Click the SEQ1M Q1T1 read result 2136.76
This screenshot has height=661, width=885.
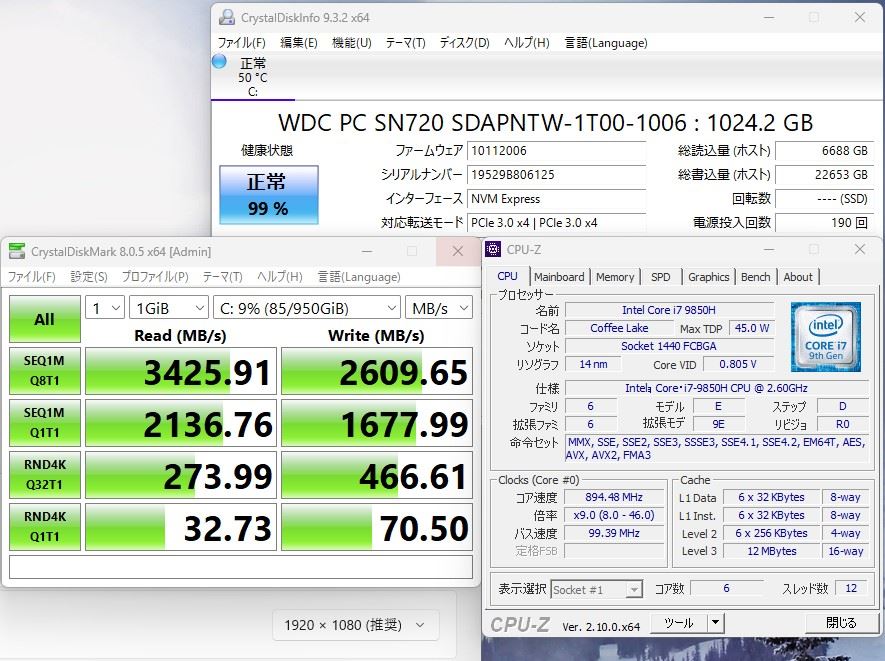181,423
